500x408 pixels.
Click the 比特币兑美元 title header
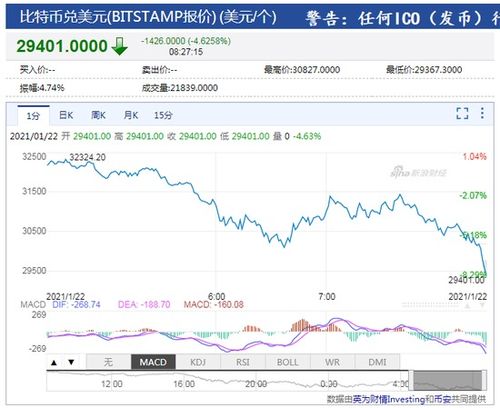point(148,17)
